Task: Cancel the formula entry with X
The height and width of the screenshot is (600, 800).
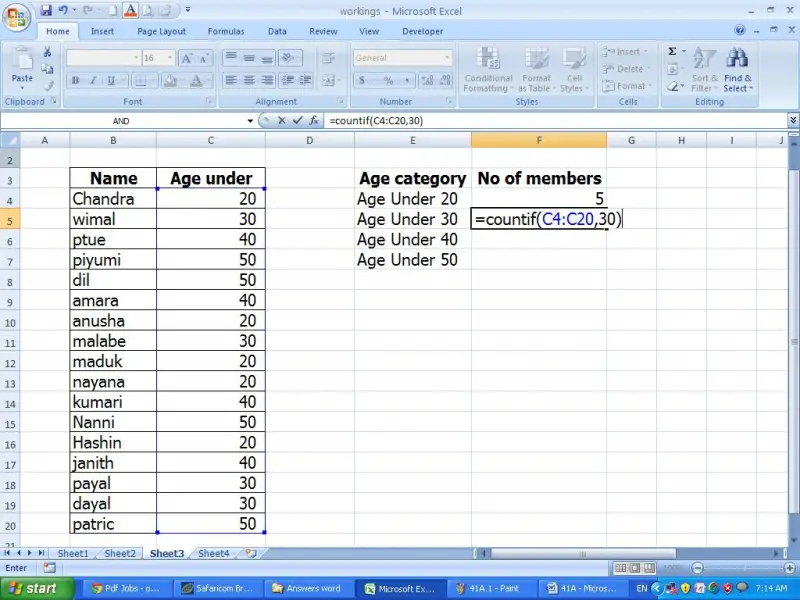Action: click(282, 120)
